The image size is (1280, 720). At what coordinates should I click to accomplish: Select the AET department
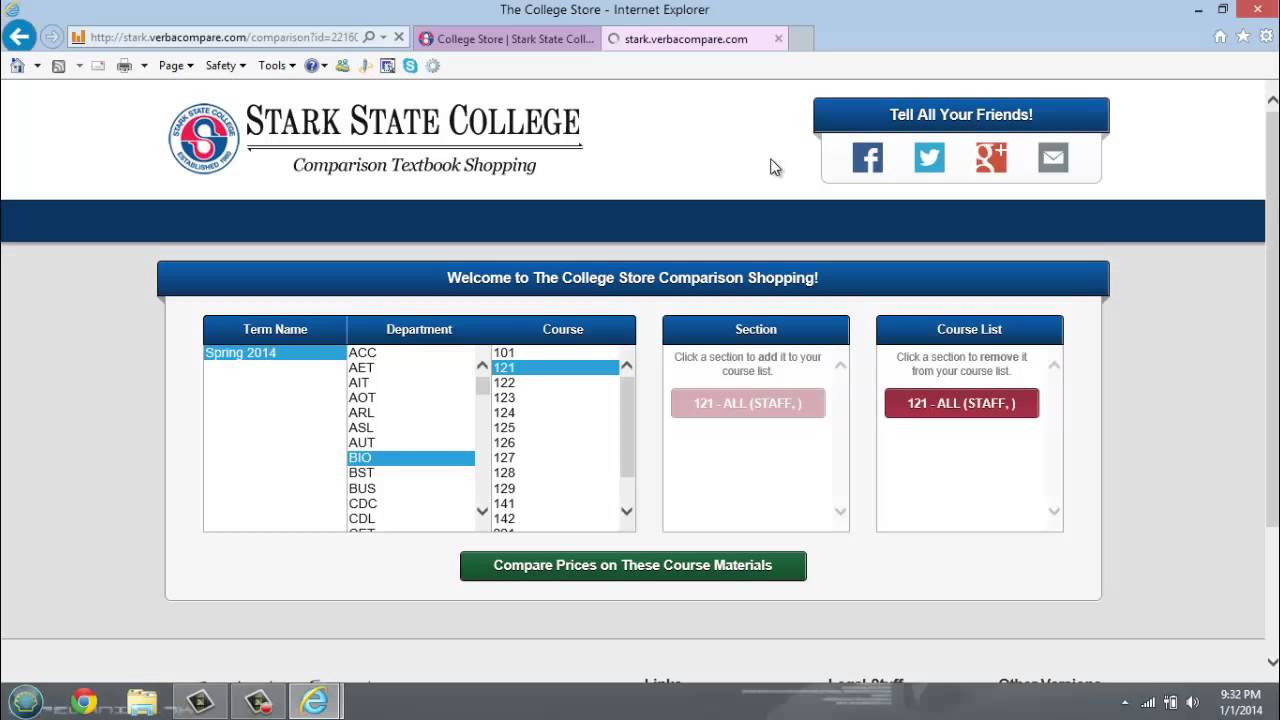pyautogui.click(x=410, y=368)
